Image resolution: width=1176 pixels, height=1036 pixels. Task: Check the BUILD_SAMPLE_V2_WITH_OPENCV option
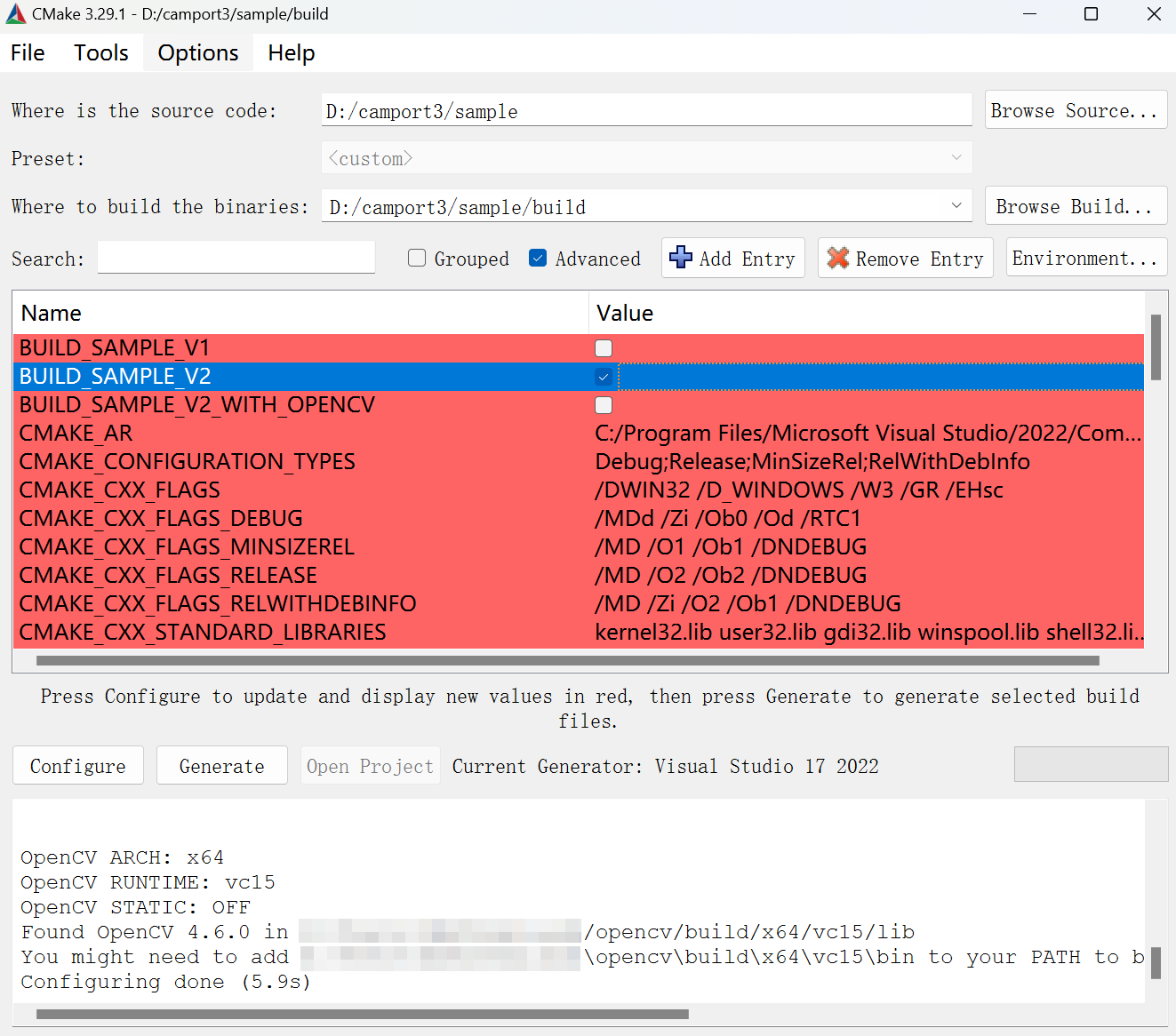coord(604,405)
